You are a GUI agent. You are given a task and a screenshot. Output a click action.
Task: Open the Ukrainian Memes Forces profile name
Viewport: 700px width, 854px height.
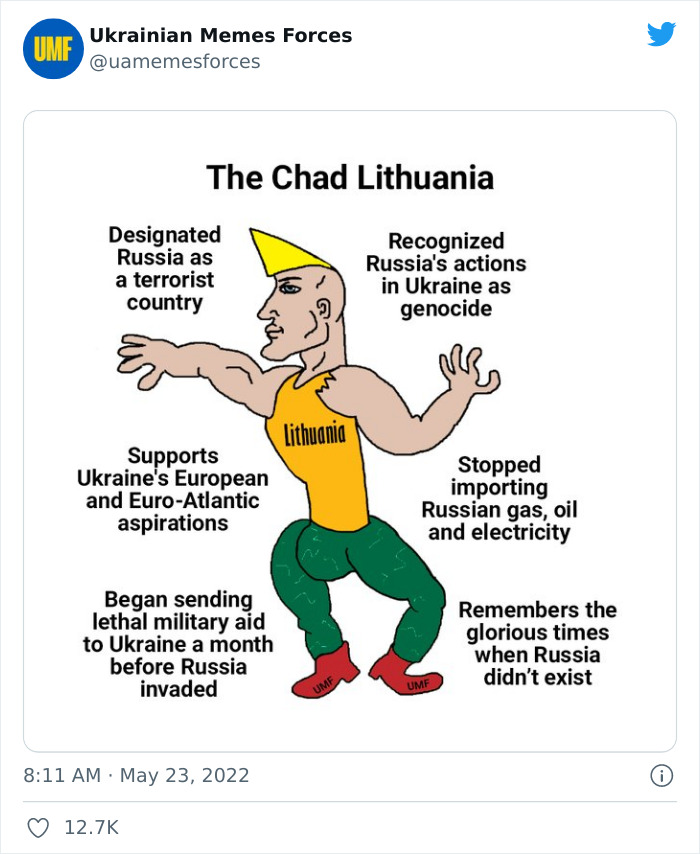221,34
